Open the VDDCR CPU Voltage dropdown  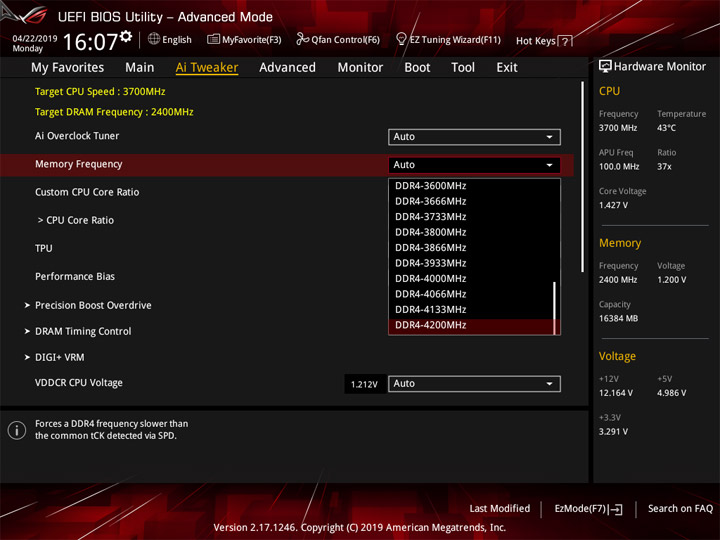(x=474, y=383)
